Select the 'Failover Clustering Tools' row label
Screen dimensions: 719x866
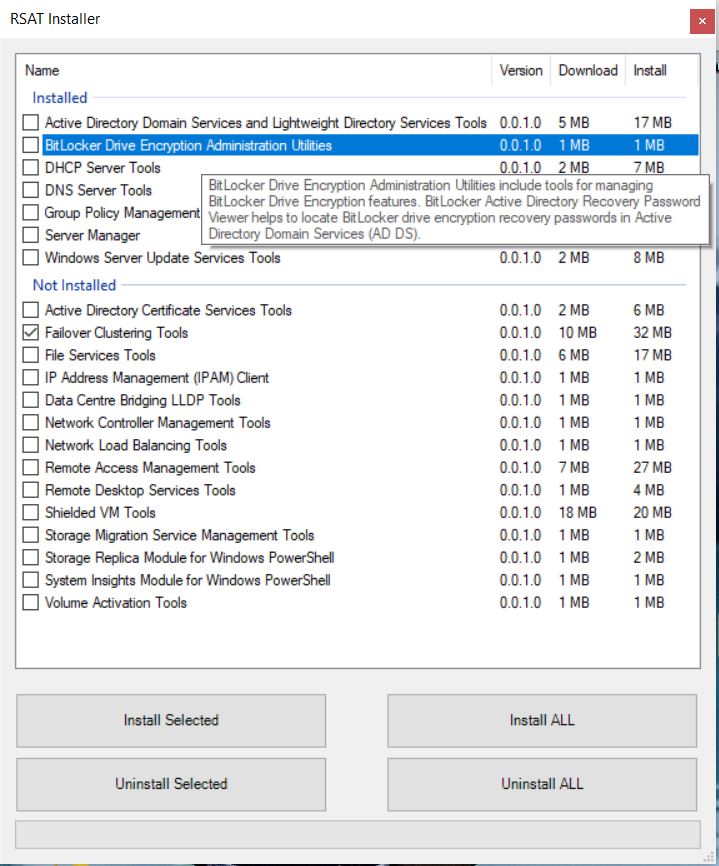pos(117,332)
